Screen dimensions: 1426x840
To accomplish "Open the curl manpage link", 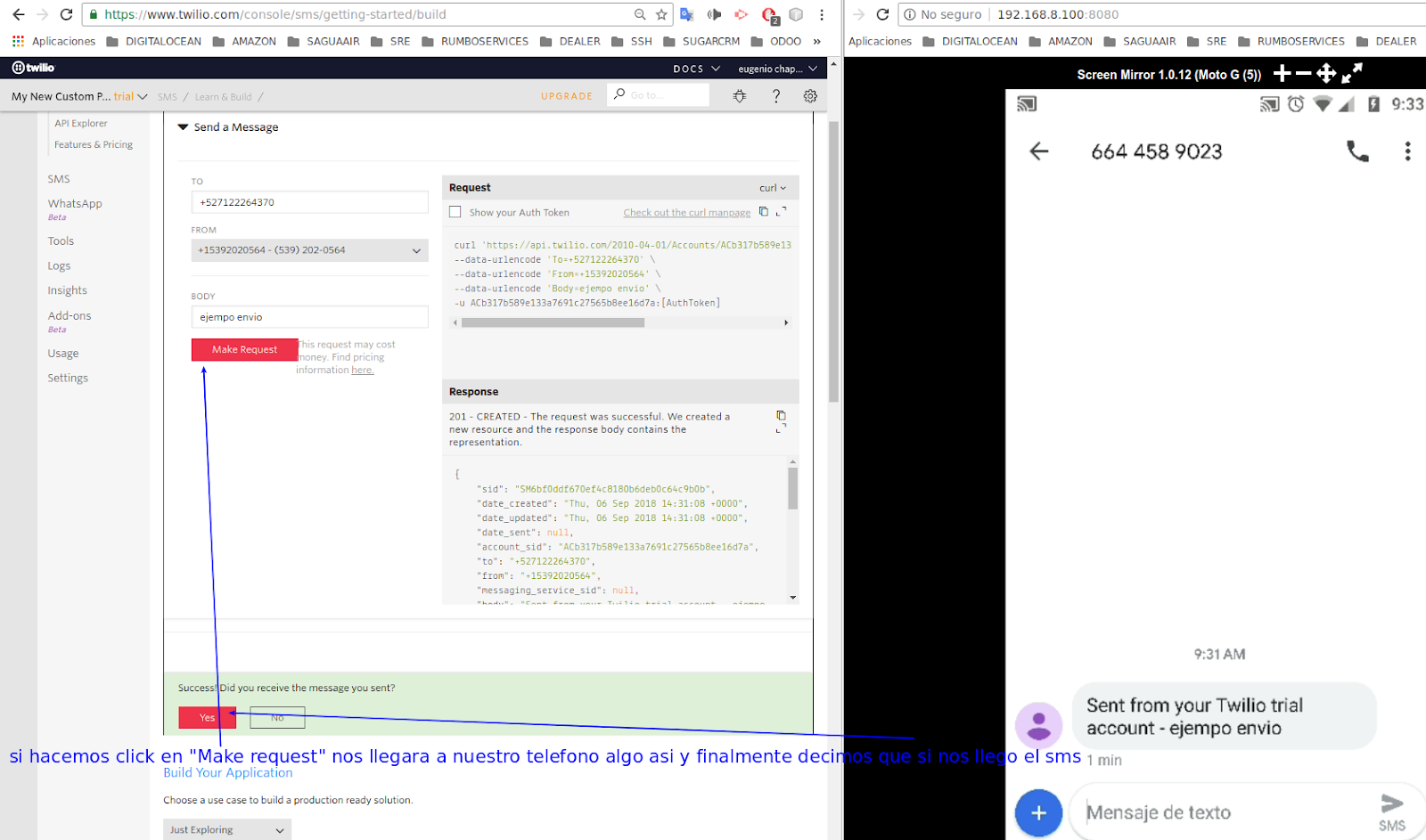I will click(x=687, y=213).
